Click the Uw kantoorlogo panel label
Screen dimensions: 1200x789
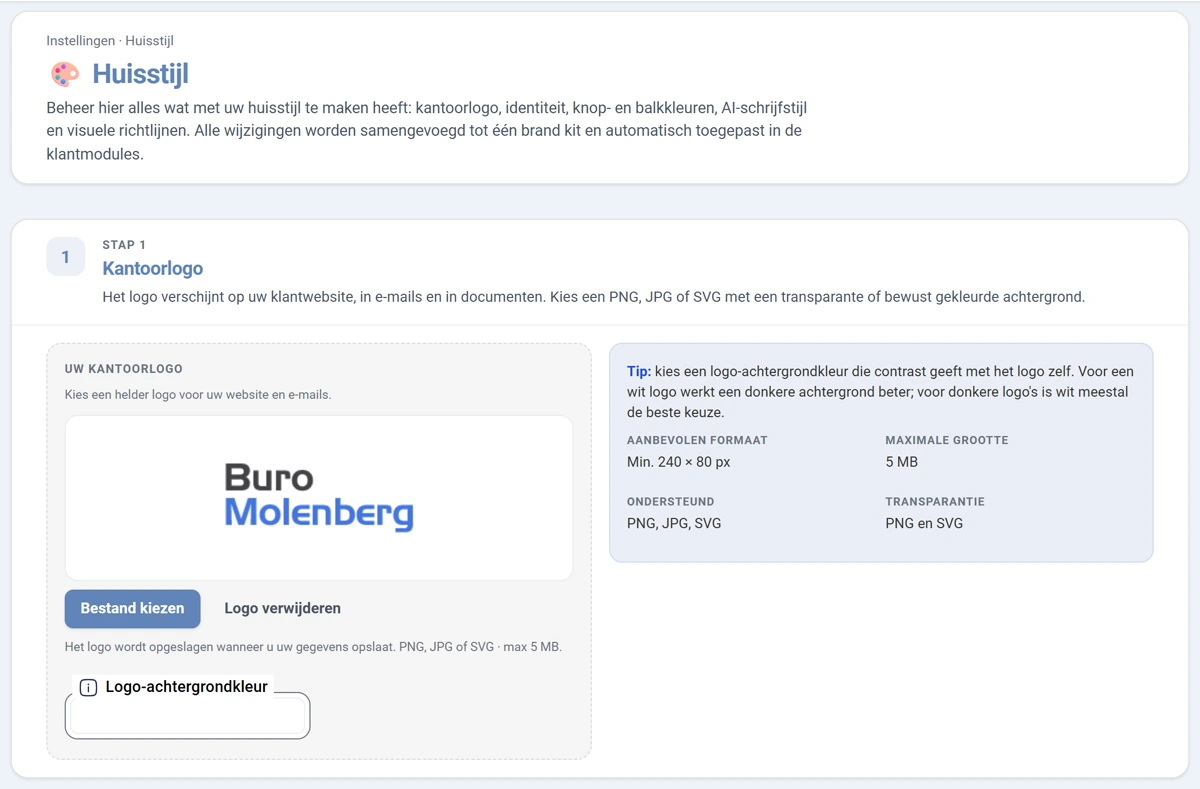point(124,369)
